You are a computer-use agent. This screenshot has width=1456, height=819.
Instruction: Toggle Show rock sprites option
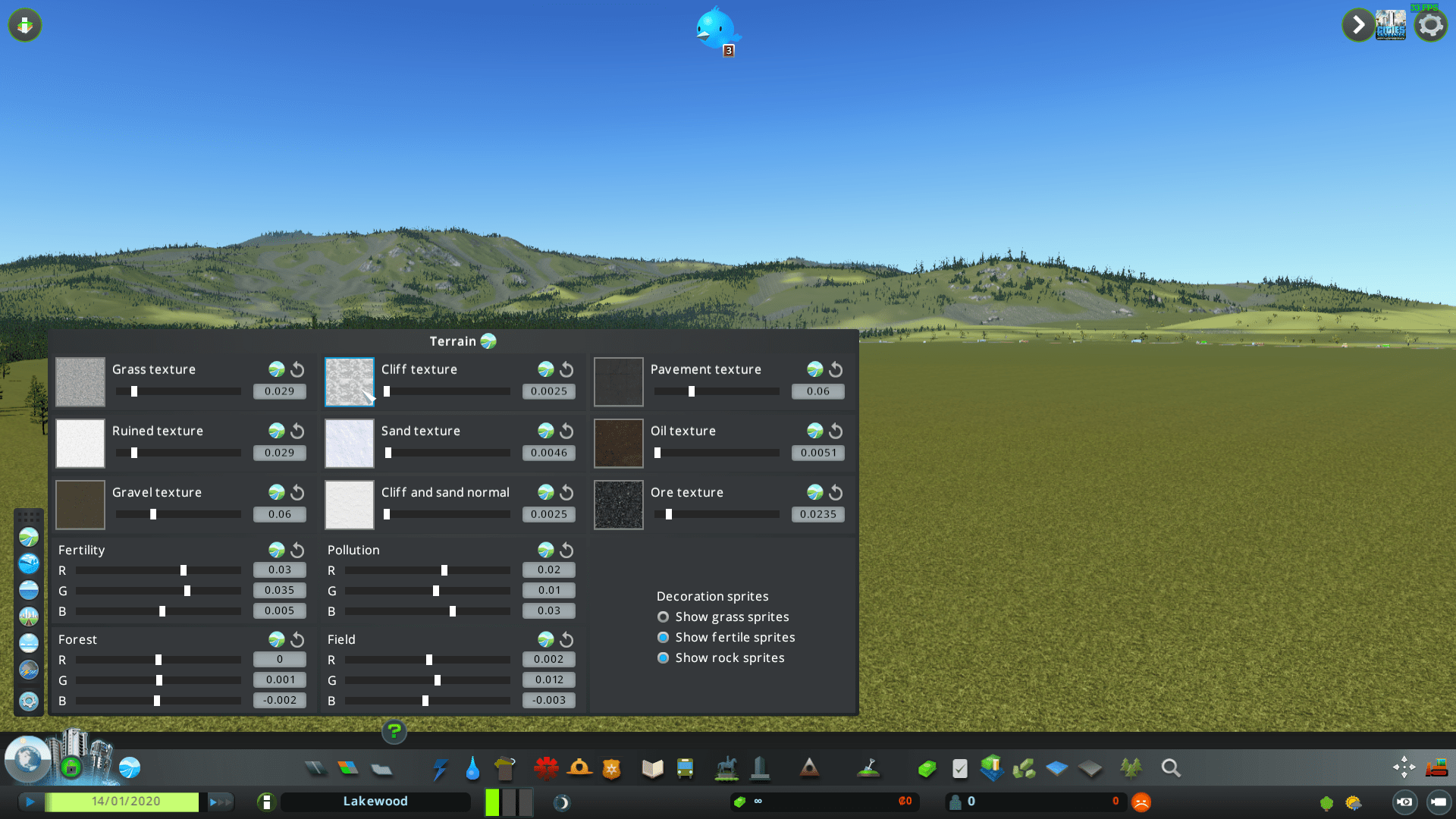[664, 658]
